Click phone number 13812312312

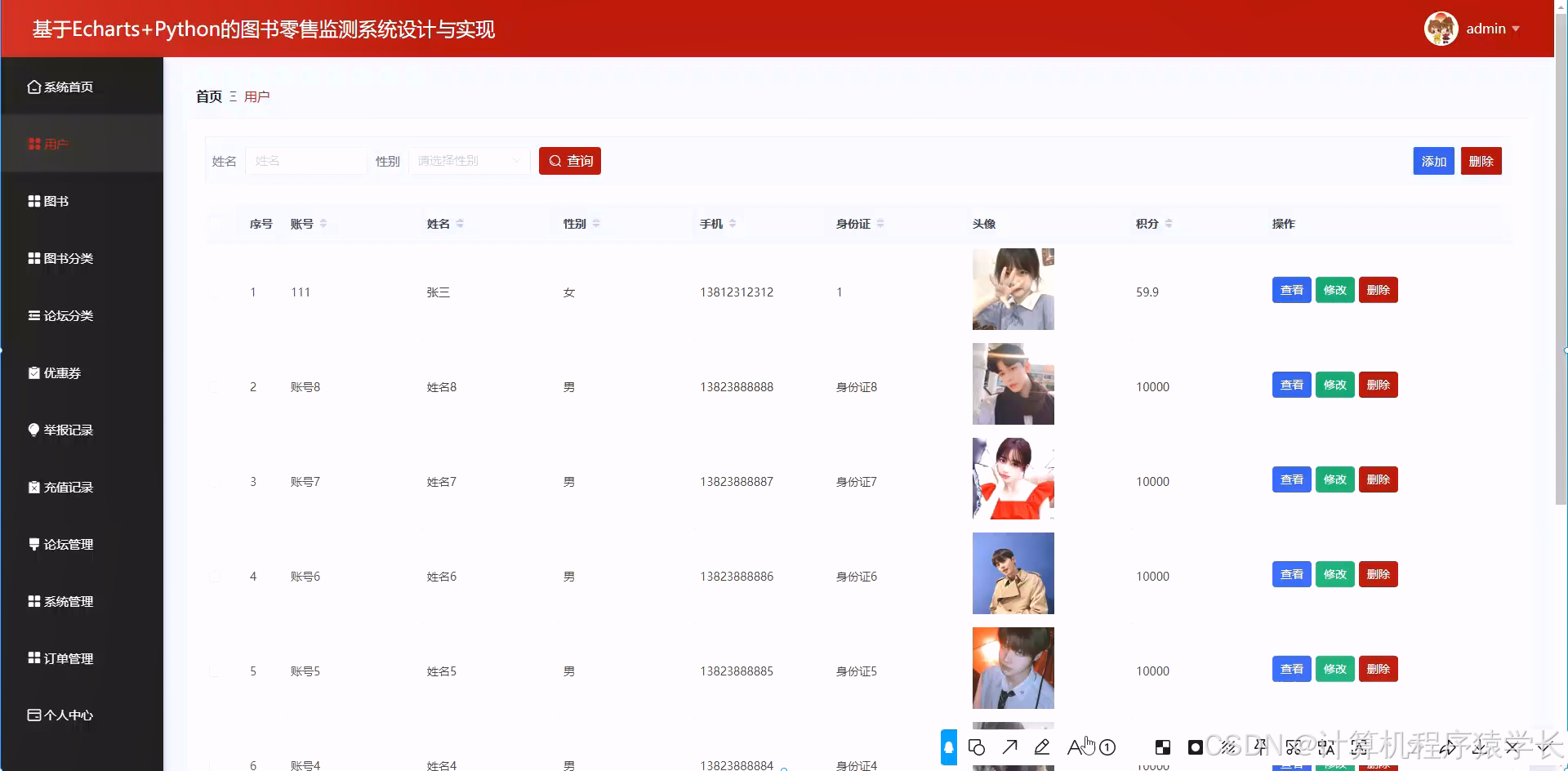coord(736,292)
